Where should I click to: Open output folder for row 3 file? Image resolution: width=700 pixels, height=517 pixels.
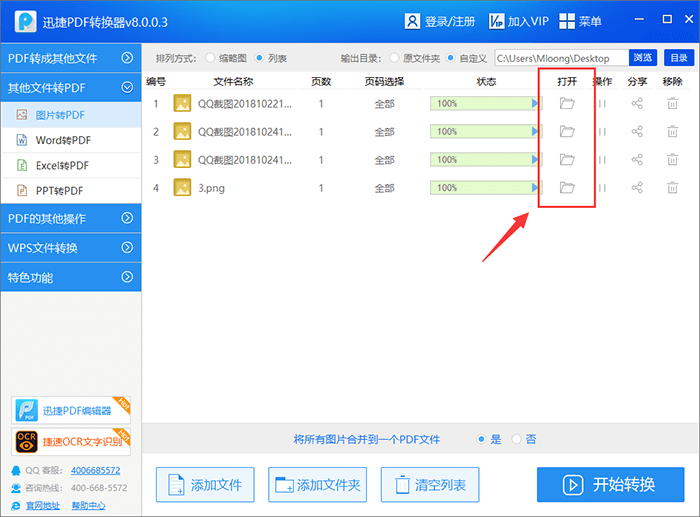(x=567, y=160)
